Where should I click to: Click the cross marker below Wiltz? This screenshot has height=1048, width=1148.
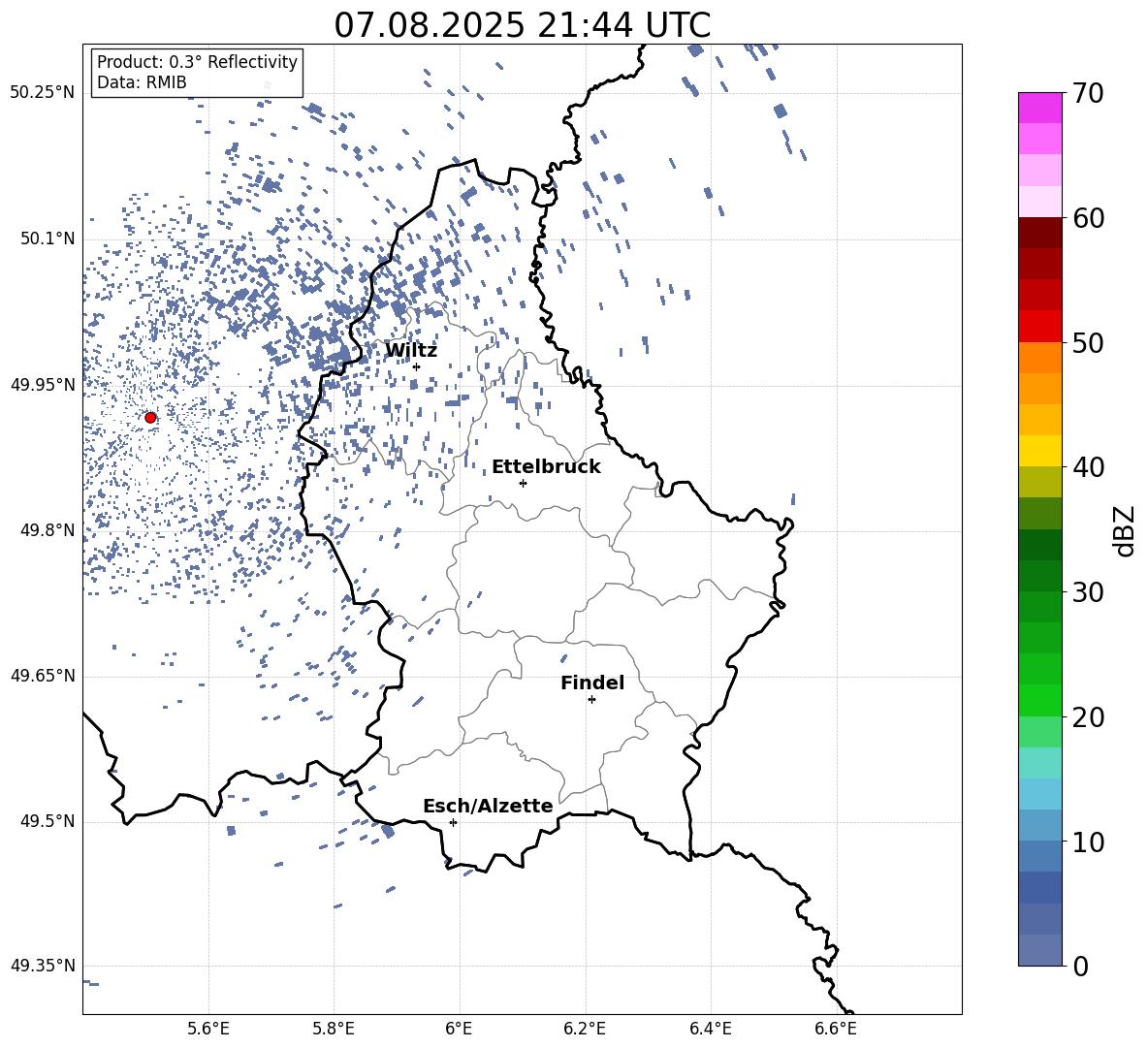click(x=417, y=366)
